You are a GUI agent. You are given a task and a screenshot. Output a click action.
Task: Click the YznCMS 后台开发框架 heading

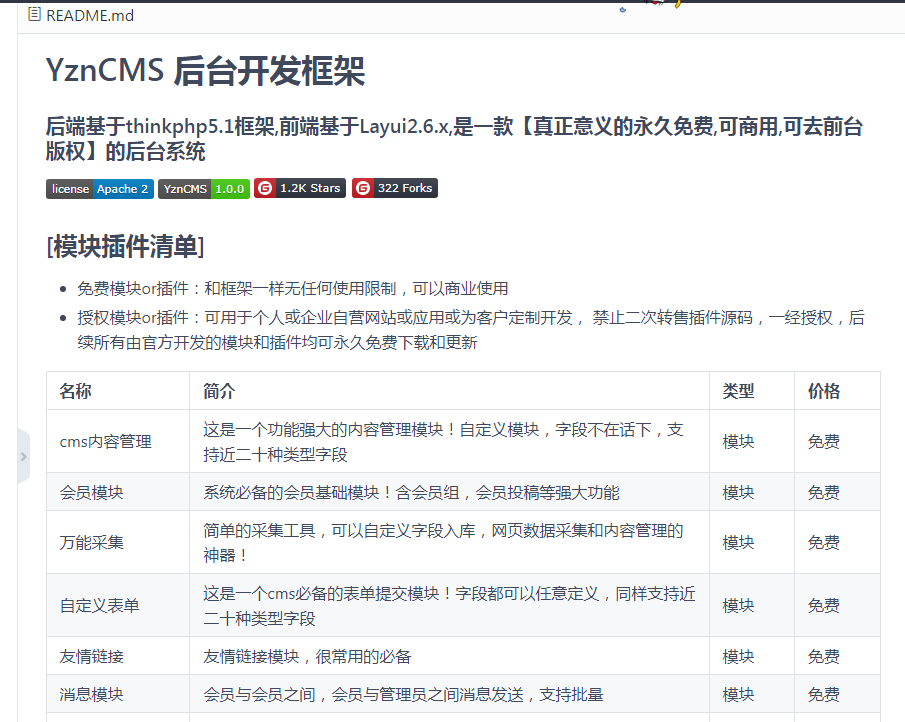tap(205, 72)
